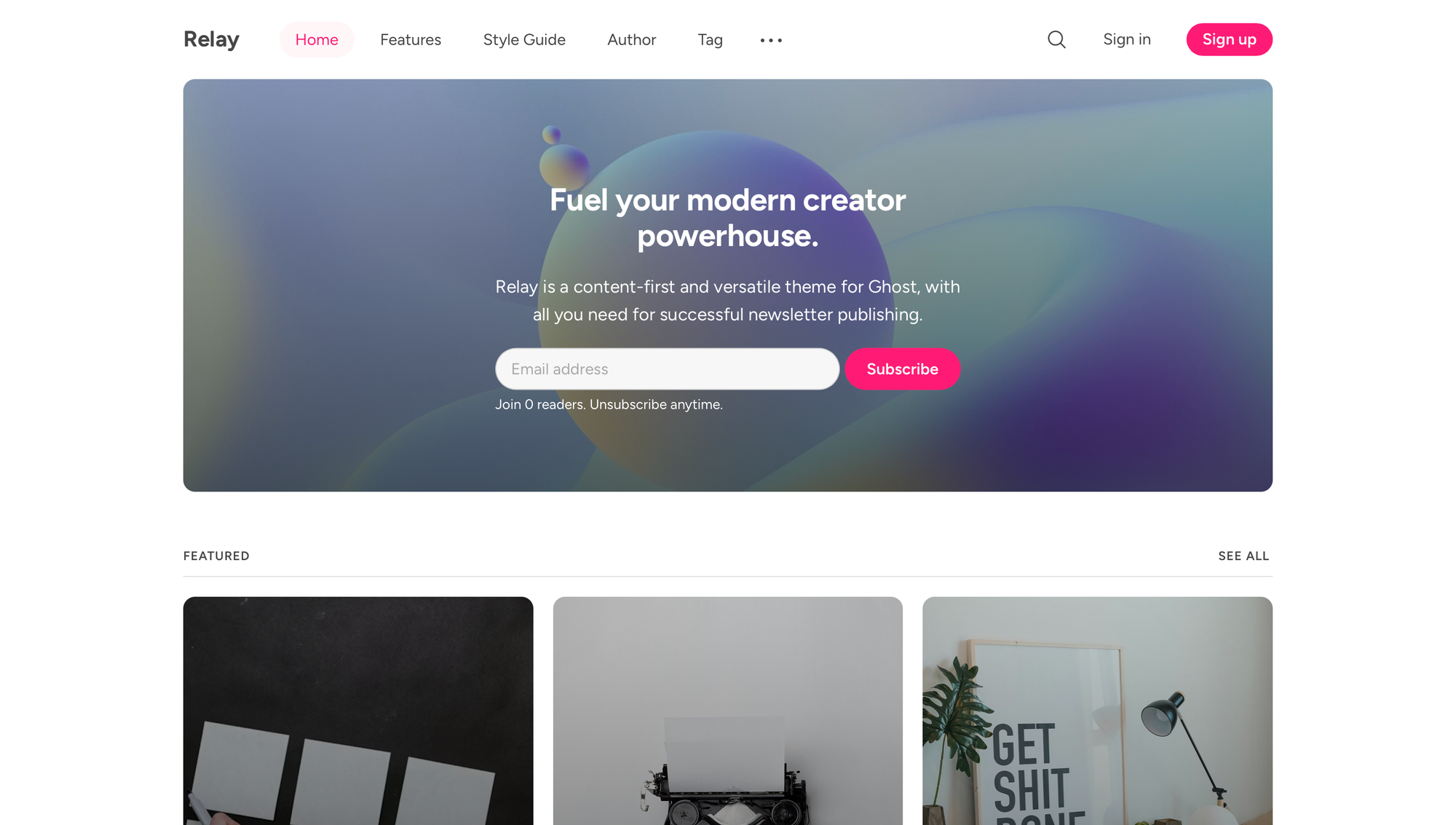This screenshot has height=825, width=1456.
Task: Click the Join 0 readers note
Action: pos(609,404)
